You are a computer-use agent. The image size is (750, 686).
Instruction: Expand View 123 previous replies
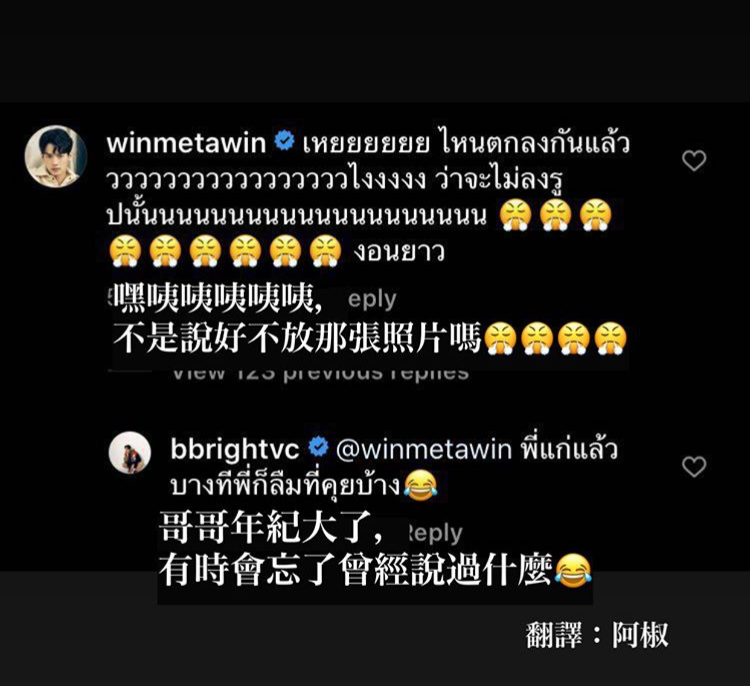320,374
